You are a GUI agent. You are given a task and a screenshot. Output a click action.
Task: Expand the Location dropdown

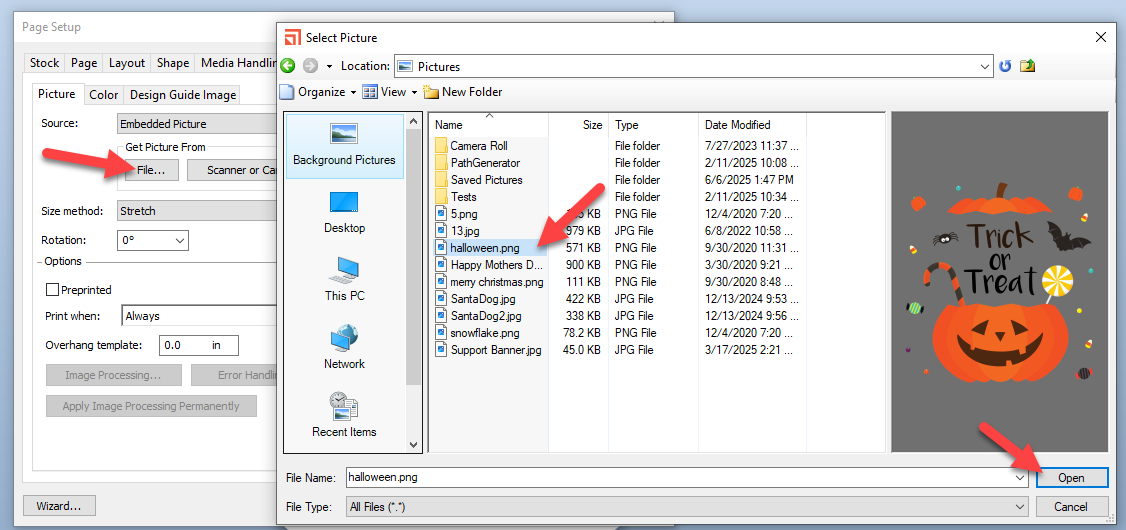point(985,67)
